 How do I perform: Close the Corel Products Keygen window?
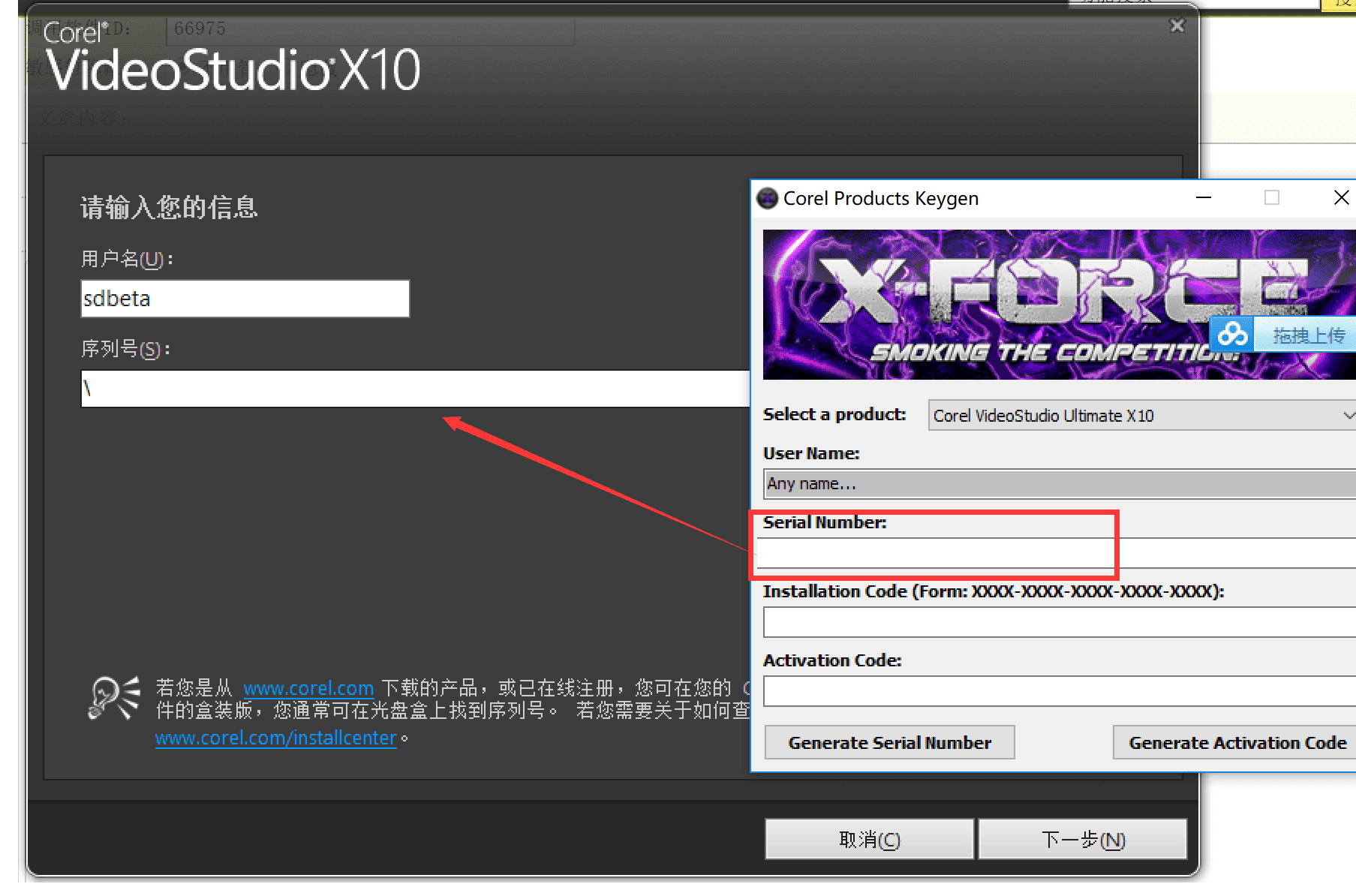point(1341,197)
